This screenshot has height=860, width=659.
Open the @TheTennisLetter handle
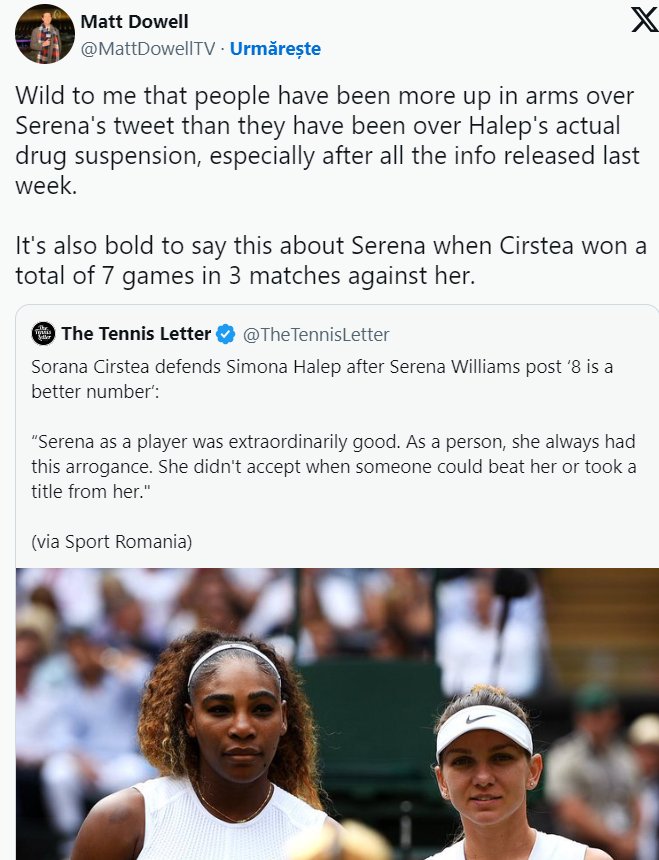point(316,334)
